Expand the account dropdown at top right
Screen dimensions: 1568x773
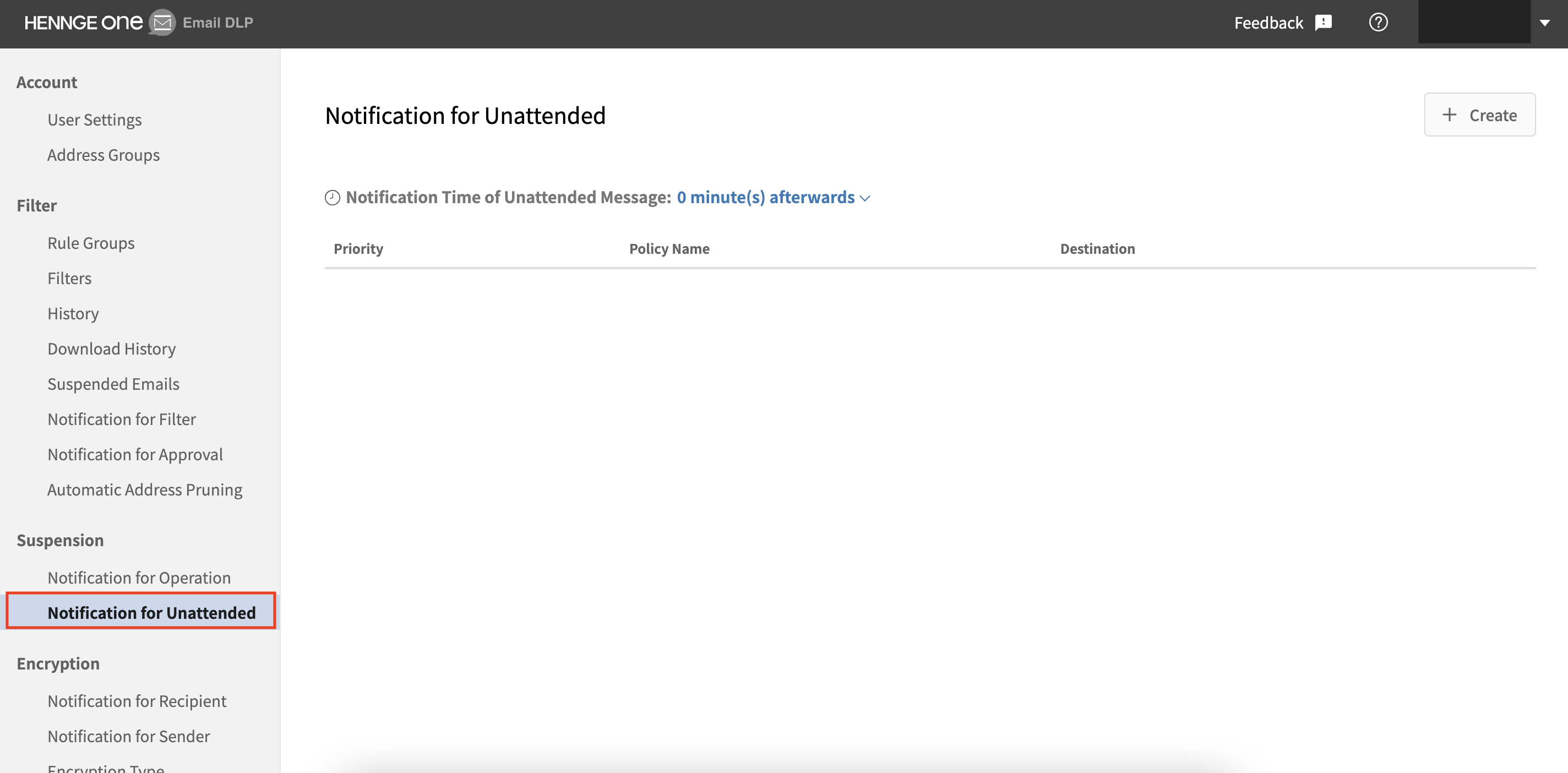[1545, 23]
